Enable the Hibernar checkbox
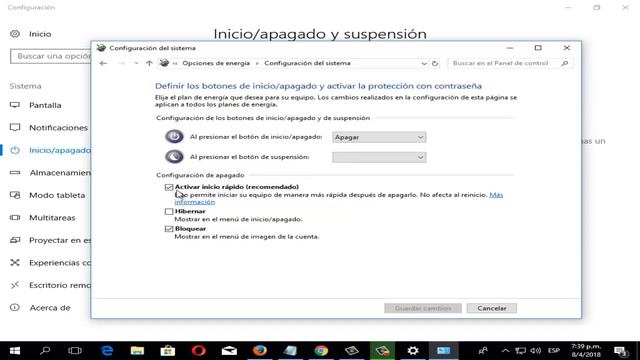Image resolution: width=640 pixels, height=360 pixels. [x=169, y=211]
